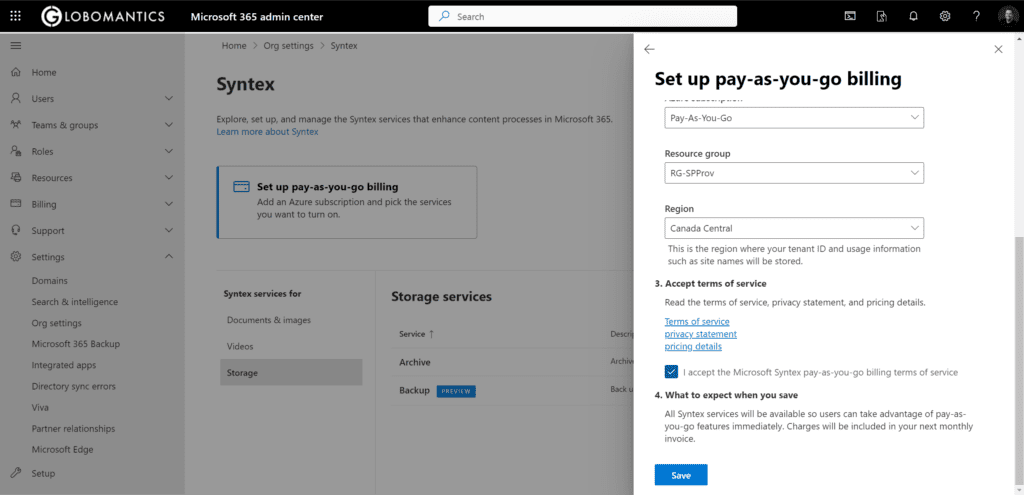Expand the Resources chevron

coord(168,178)
